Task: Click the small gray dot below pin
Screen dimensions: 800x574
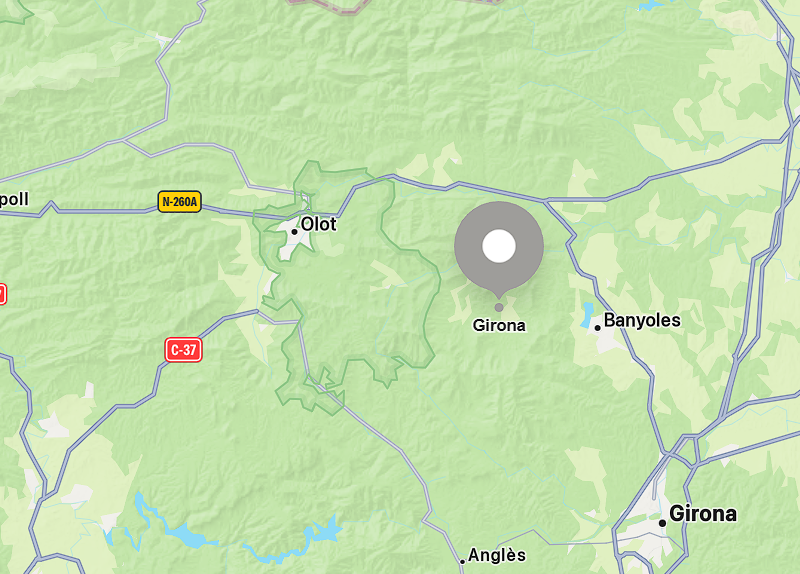Action: click(499, 307)
